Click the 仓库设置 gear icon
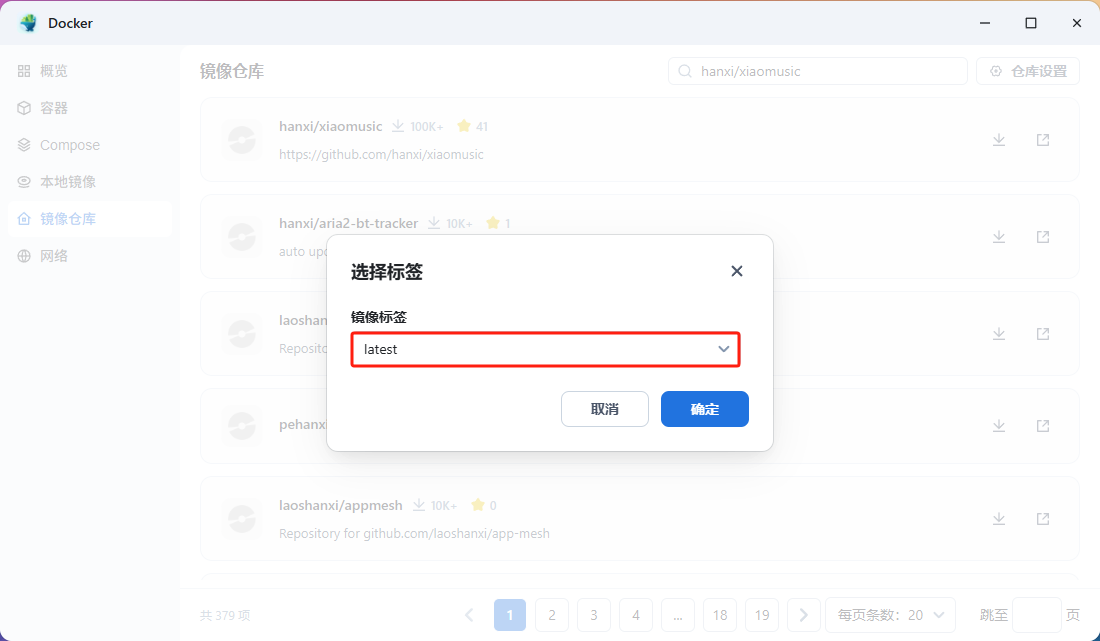This screenshot has height=641, width=1100. [x=995, y=71]
